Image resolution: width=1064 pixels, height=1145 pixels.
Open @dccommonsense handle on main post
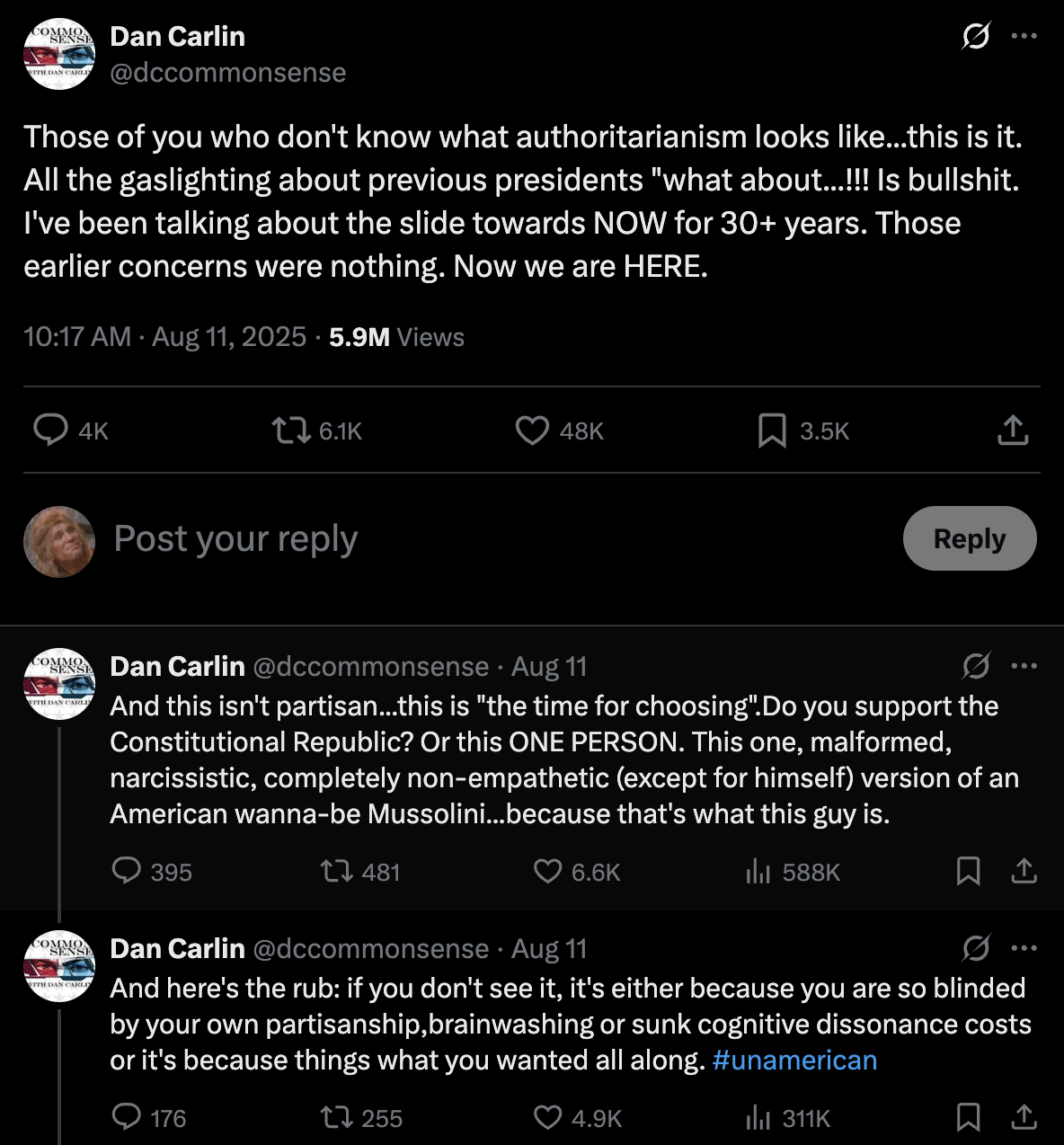point(227,73)
